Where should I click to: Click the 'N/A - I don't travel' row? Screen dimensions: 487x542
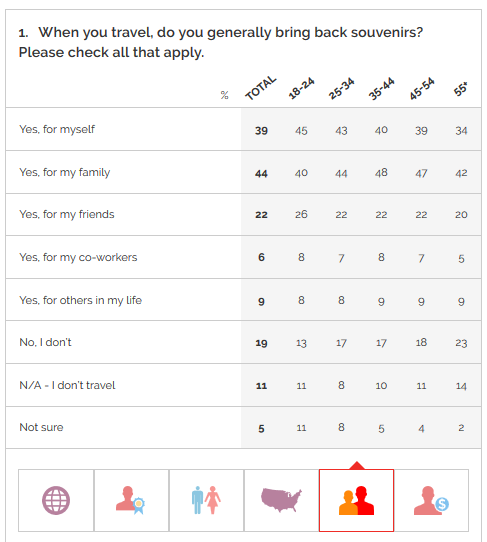pyautogui.click(x=243, y=385)
